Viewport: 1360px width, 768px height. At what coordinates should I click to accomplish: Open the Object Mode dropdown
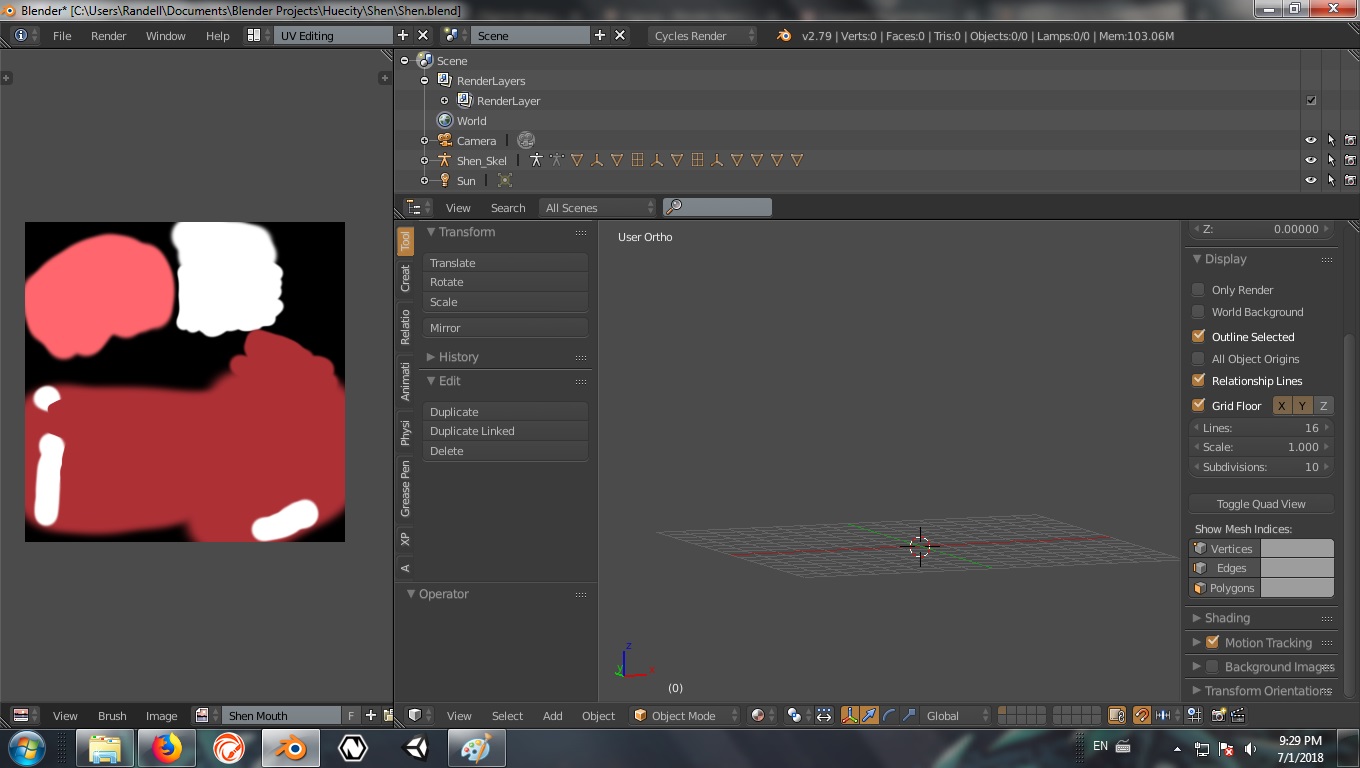tap(685, 715)
